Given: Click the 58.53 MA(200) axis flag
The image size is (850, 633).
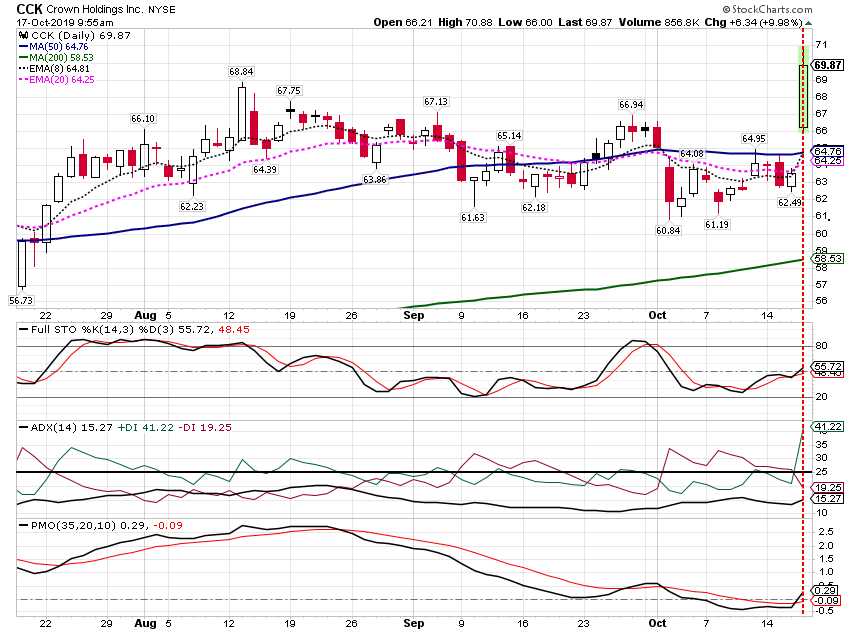Looking at the screenshot, I should click(x=827, y=259).
